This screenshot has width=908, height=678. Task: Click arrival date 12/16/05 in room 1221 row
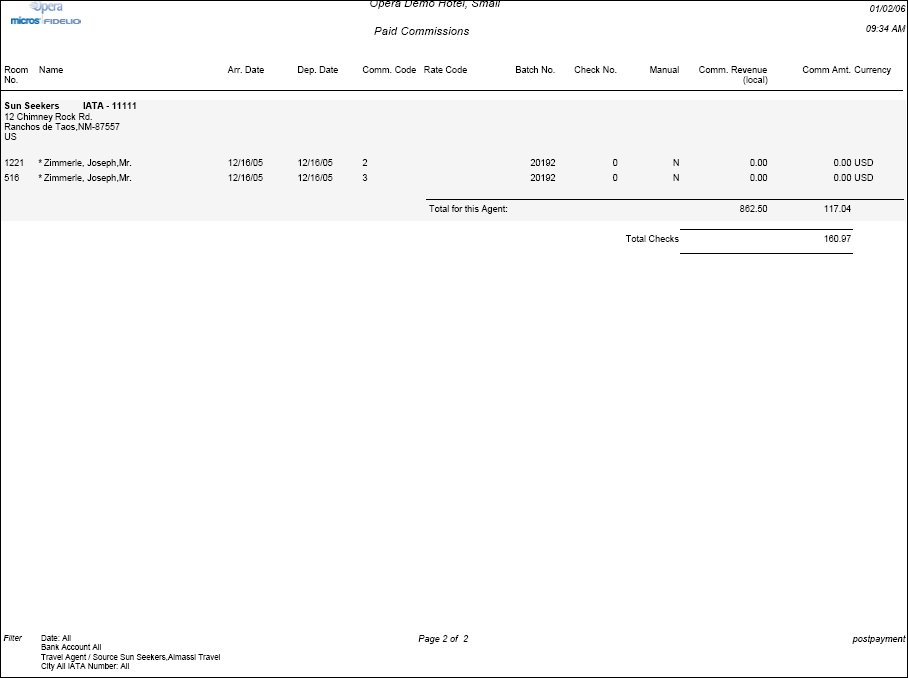246,163
